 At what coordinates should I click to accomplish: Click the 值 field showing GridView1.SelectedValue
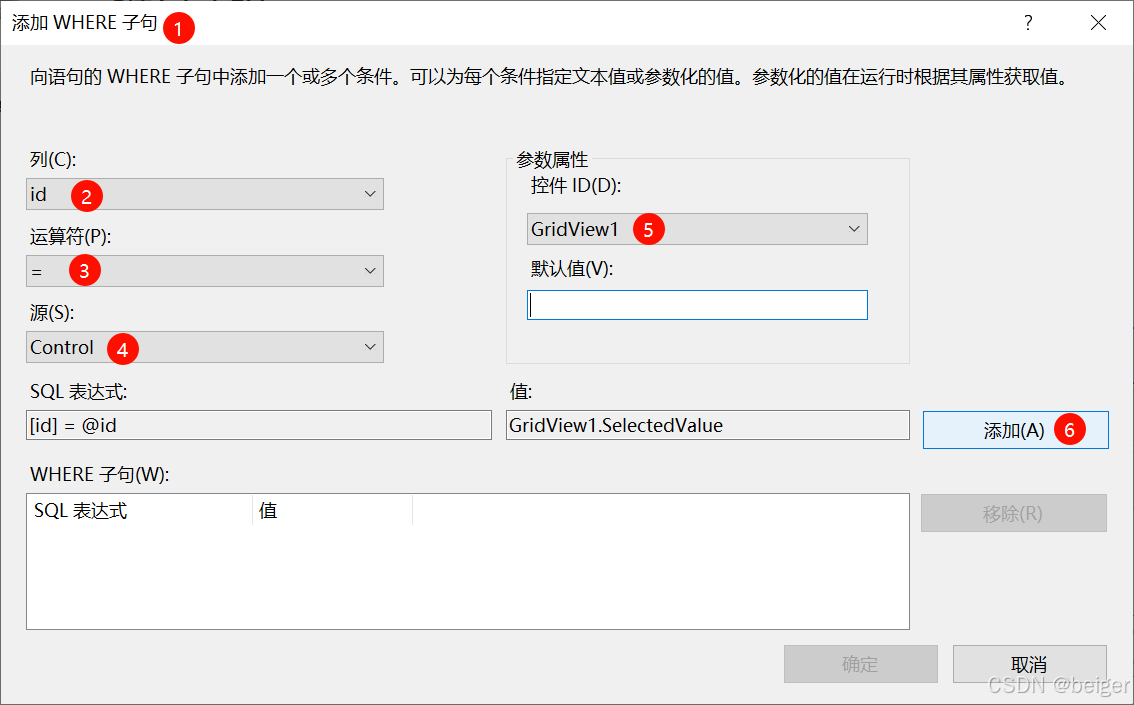[x=707, y=425]
